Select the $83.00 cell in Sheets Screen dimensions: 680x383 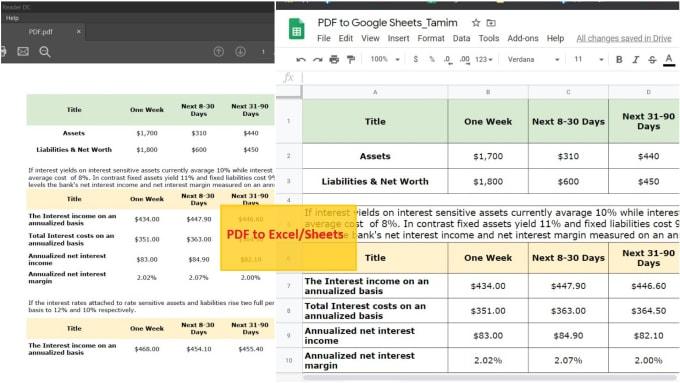point(488,335)
